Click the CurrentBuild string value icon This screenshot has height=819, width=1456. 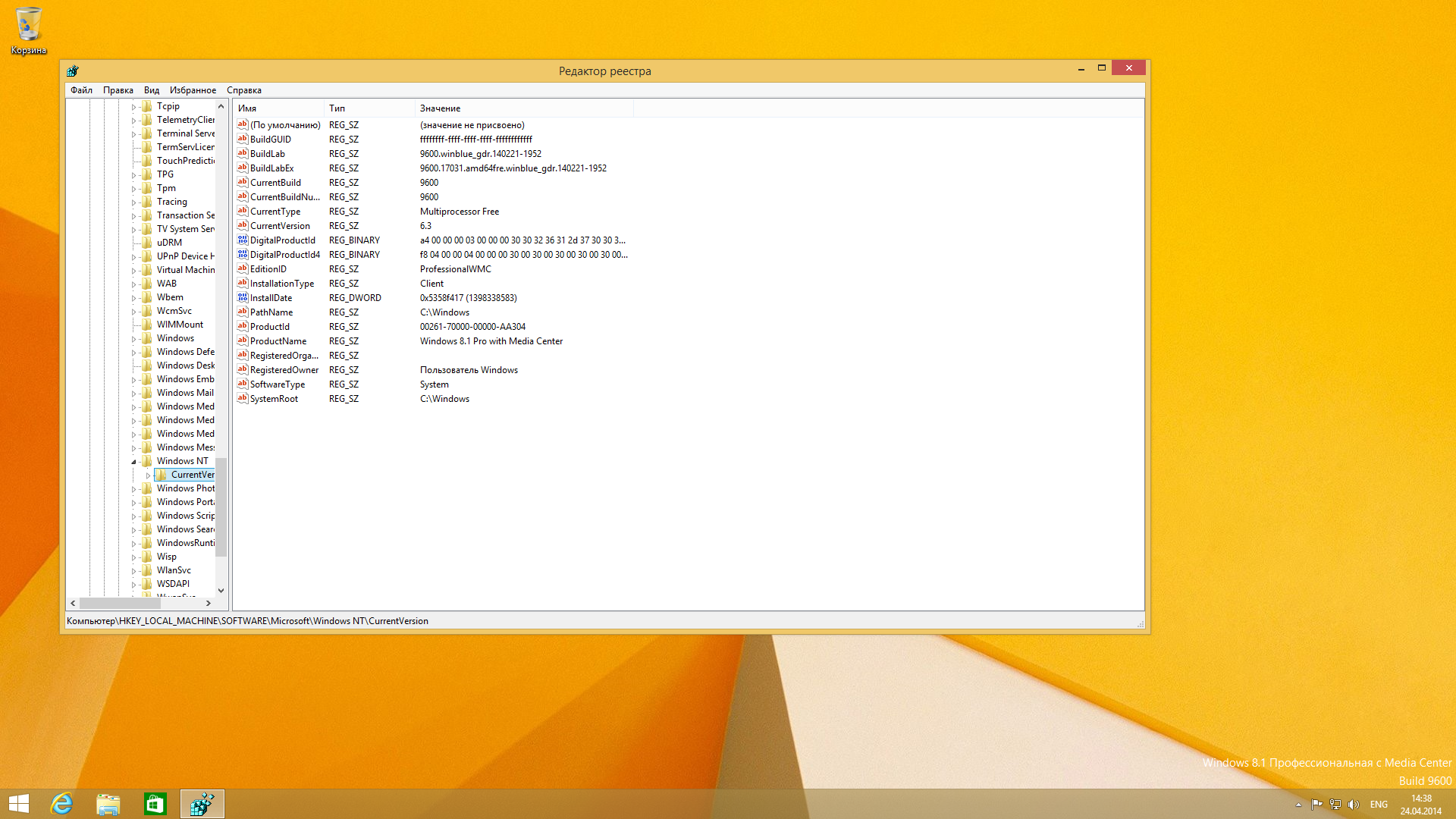[243, 182]
